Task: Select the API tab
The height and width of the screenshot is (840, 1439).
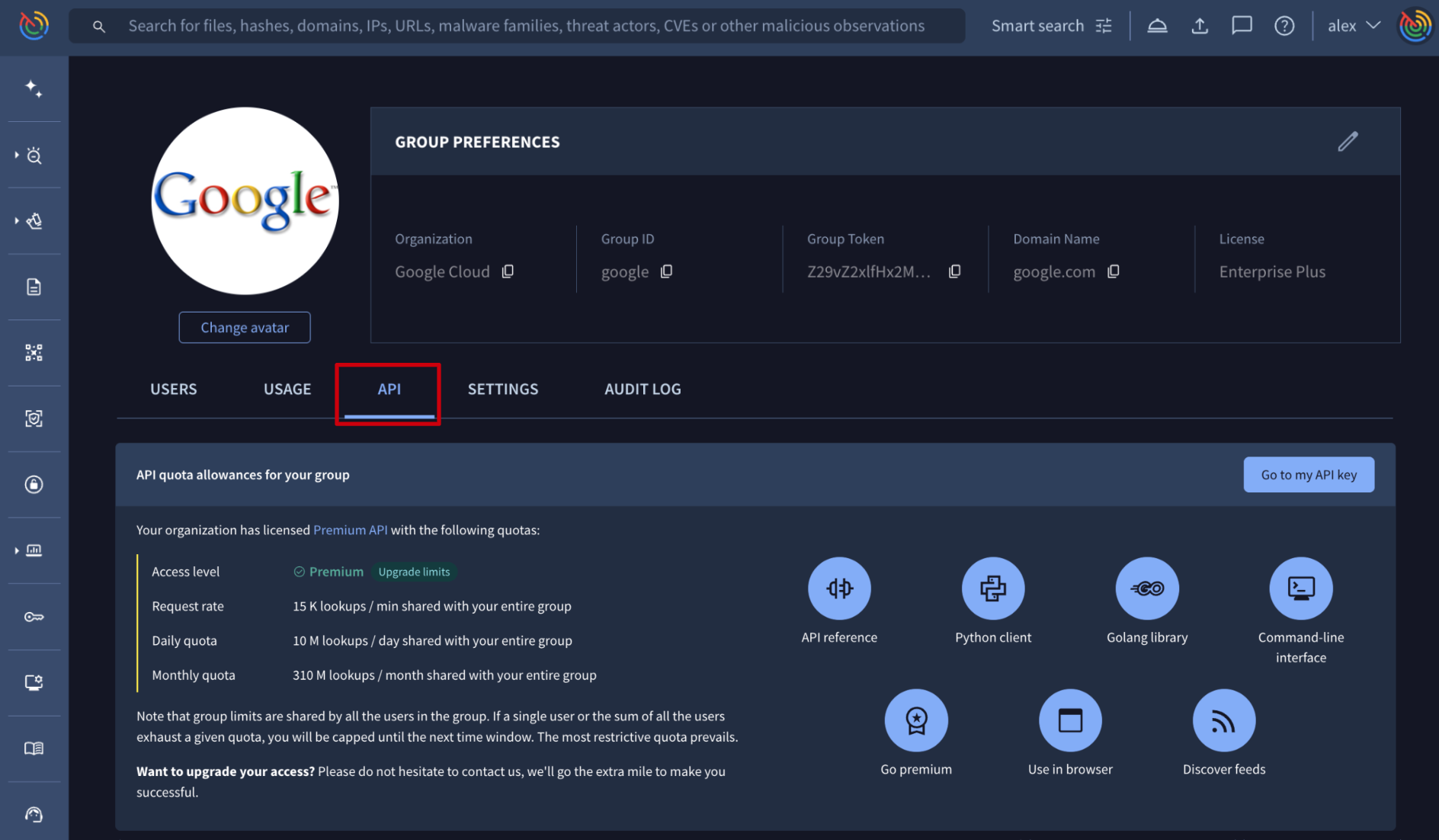Action: click(x=389, y=389)
